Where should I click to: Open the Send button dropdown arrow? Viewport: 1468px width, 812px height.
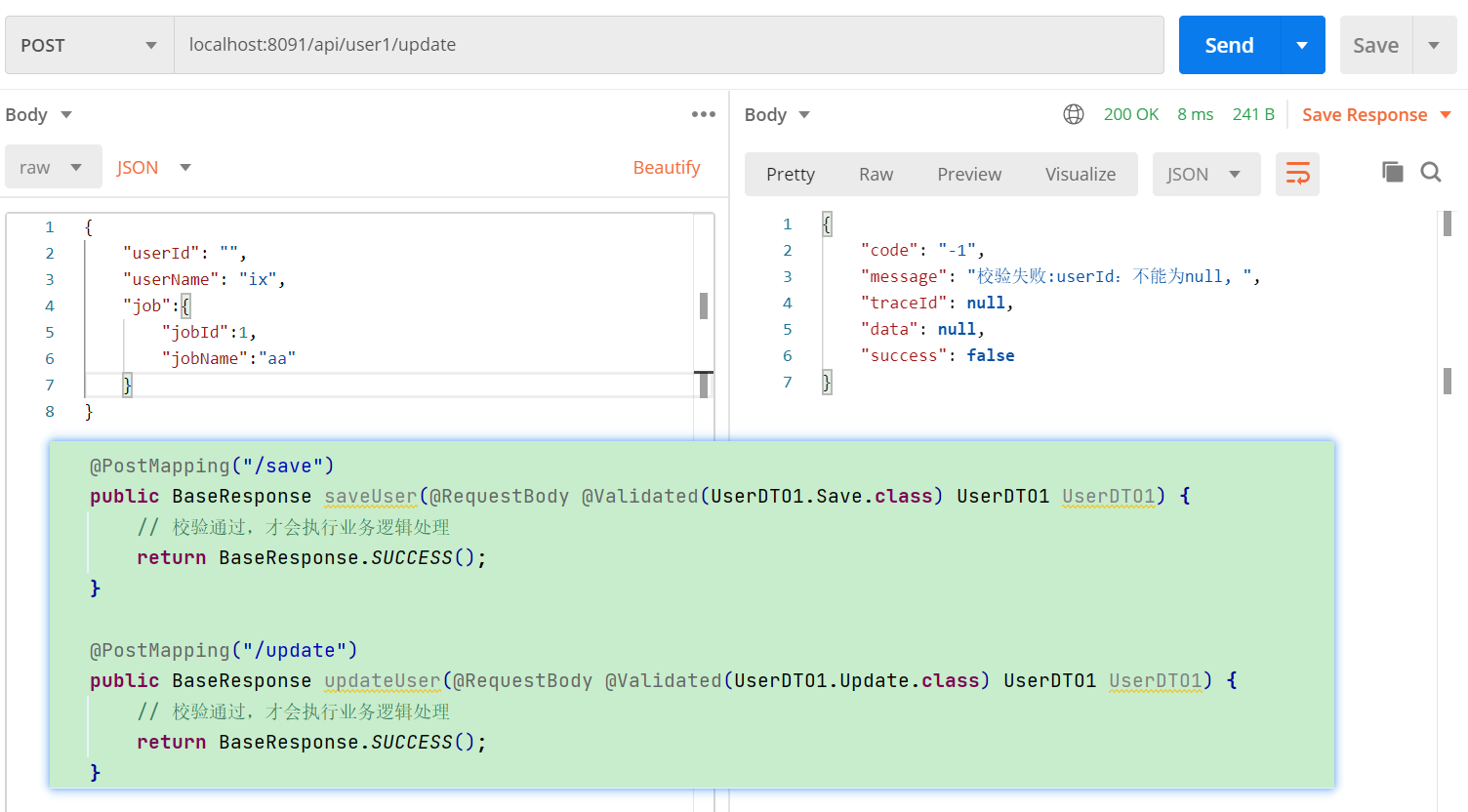(1302, 45)
